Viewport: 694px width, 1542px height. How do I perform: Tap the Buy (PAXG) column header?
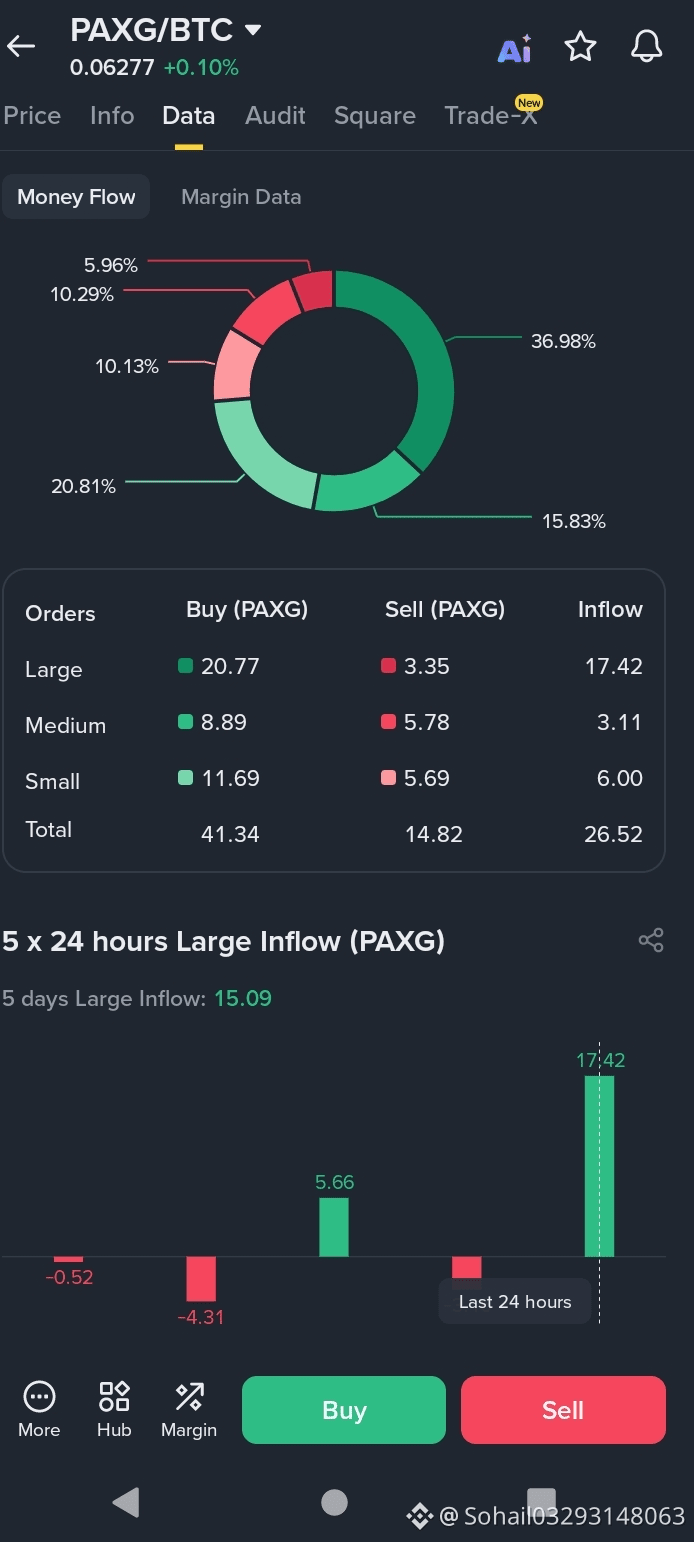(247, 609)
